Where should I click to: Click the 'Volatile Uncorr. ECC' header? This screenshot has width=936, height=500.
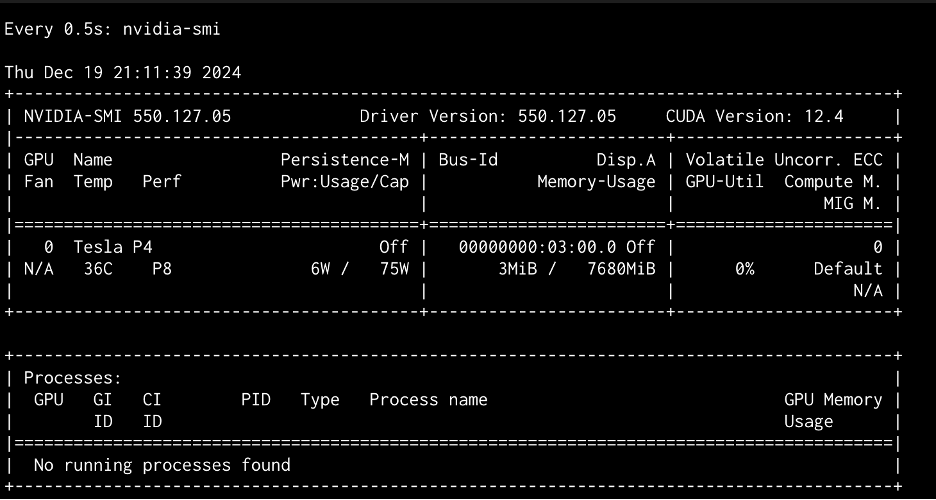784,160
